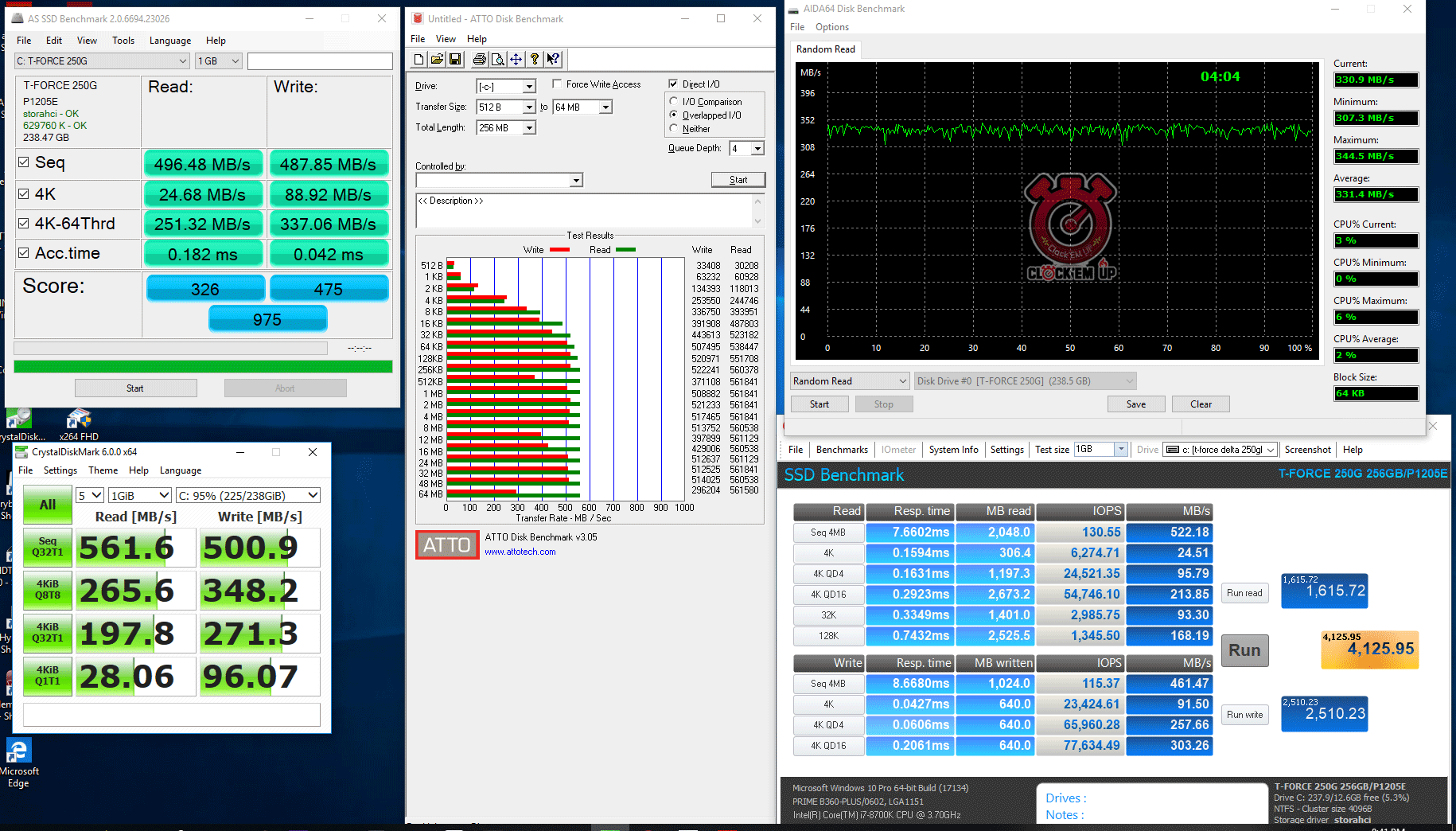Click the New file icon in ATTO toolbar
Image resolution: width=1456 pixels, height=831 pixels.
click(419, 59)
